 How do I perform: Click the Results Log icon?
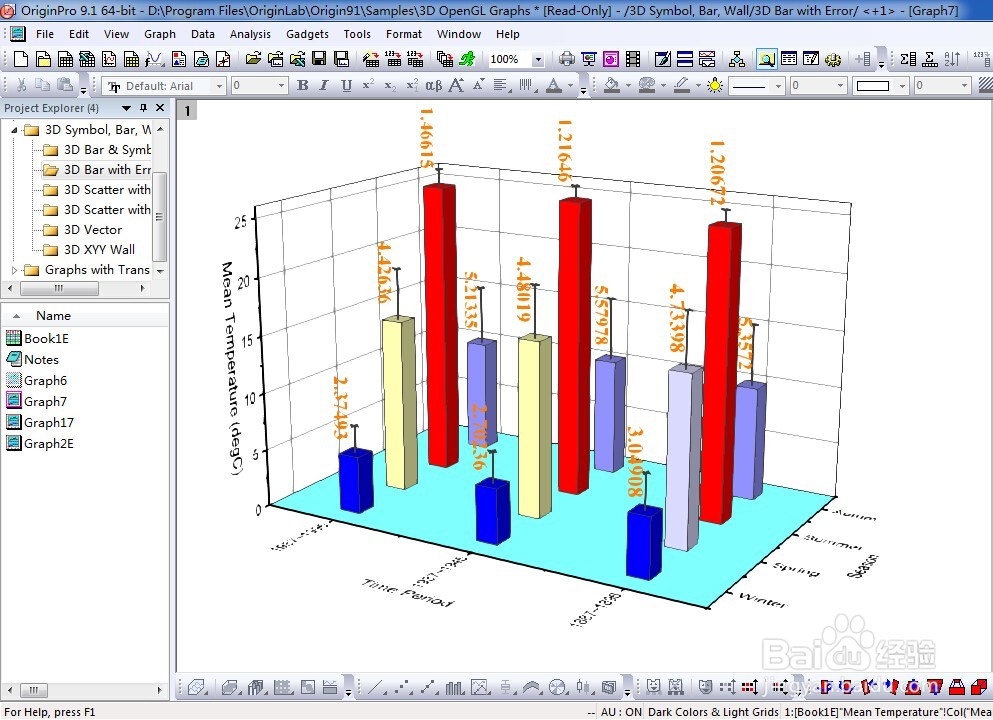coord(789,59)
